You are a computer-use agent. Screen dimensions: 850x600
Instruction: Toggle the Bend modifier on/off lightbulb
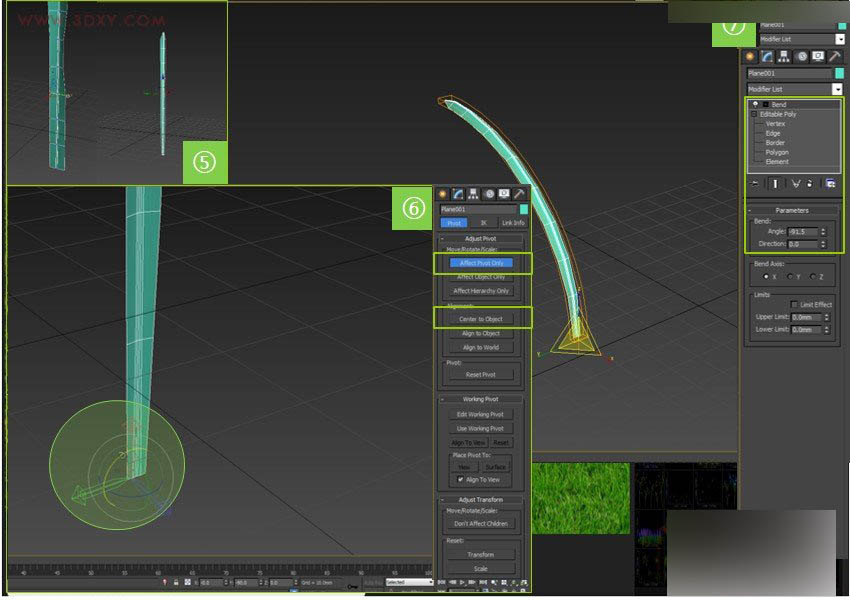tap(755, 102)
